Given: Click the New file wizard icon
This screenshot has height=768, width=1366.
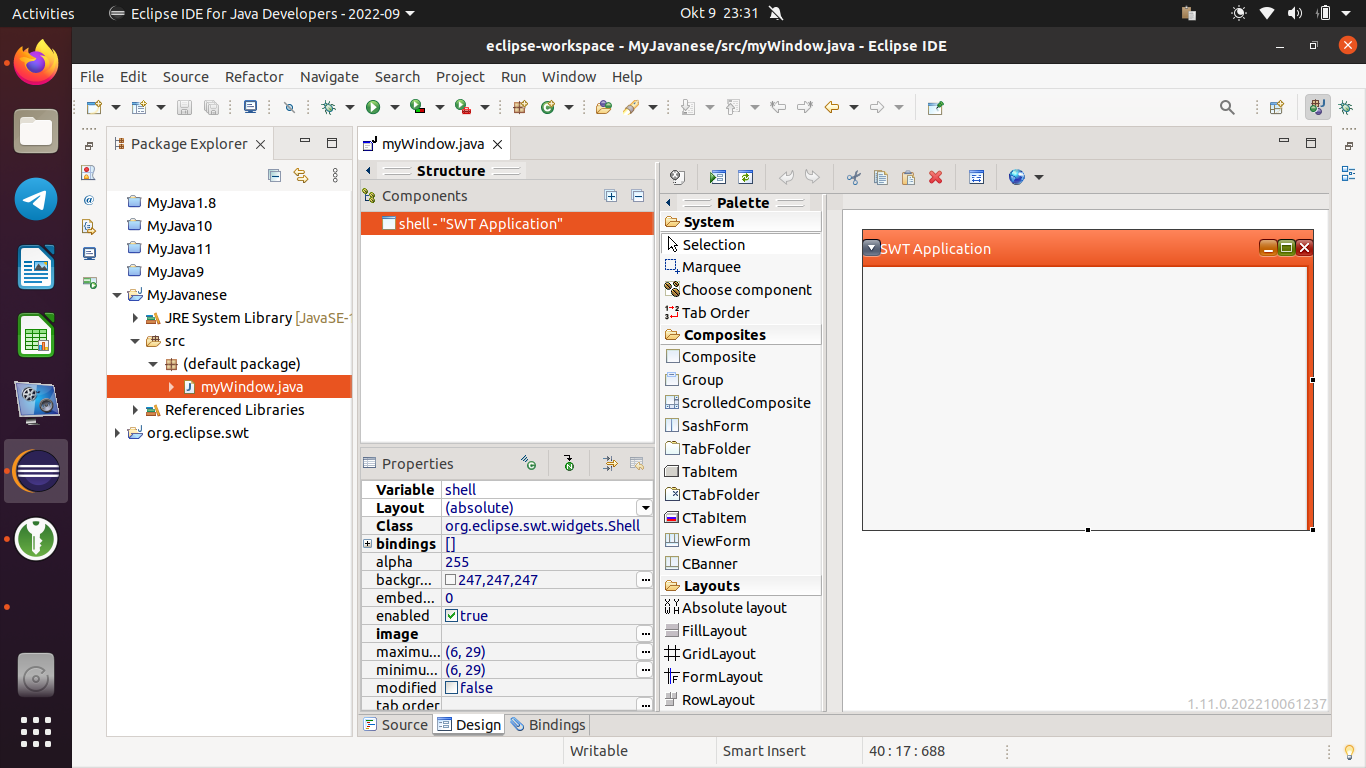Looking at the screenshot, I should 94,107.
